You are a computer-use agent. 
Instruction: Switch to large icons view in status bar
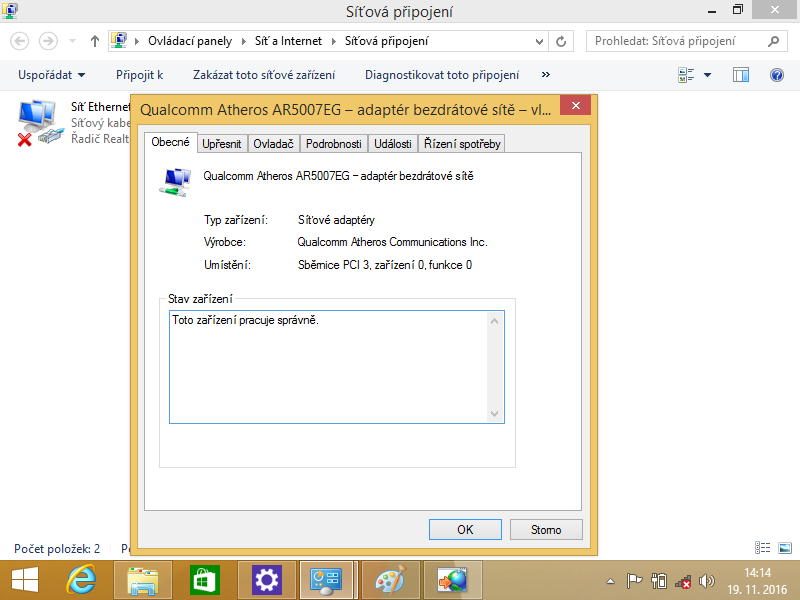[785, 548]
